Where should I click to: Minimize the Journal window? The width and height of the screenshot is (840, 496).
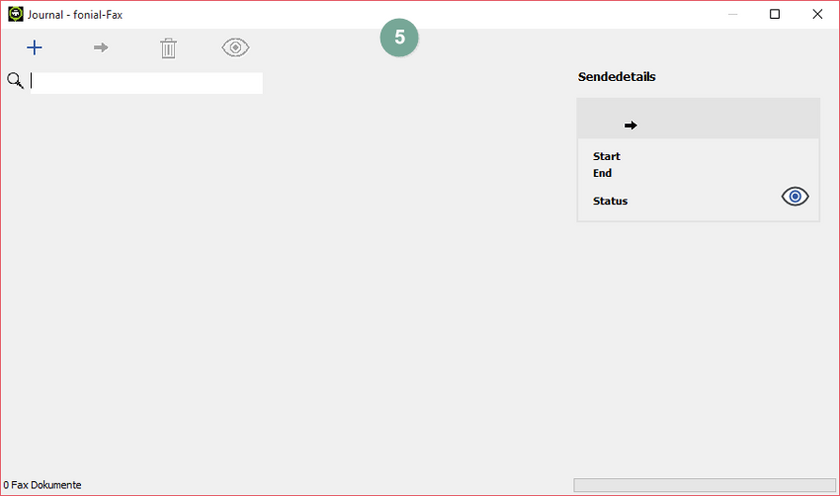click(733, 14)
